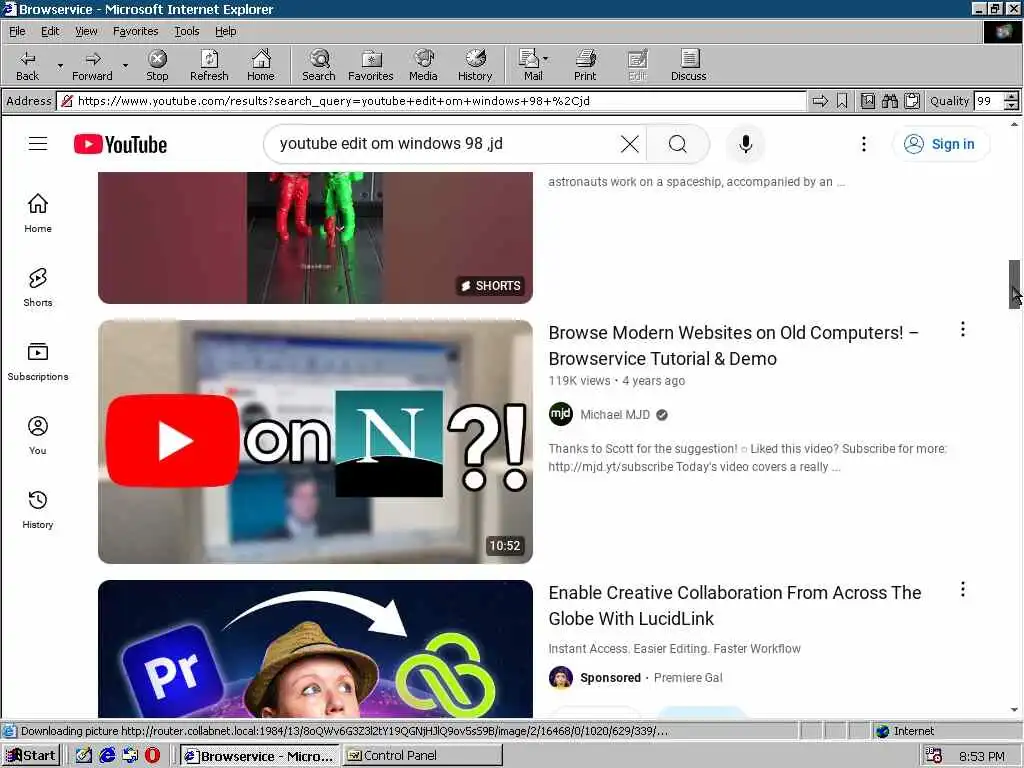1024x768 pixels.
Task: Open the Media toolbar button
Action: coord(423,65)
